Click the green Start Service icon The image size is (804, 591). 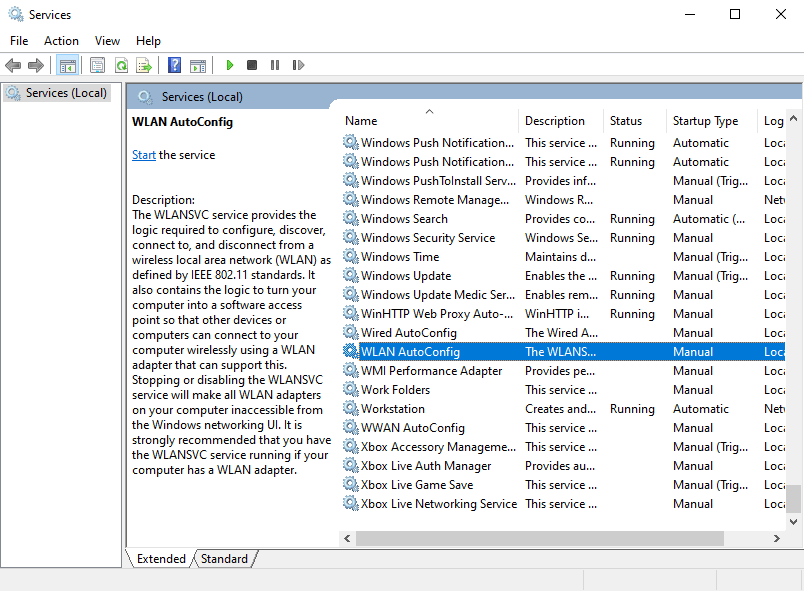point(230,65)
